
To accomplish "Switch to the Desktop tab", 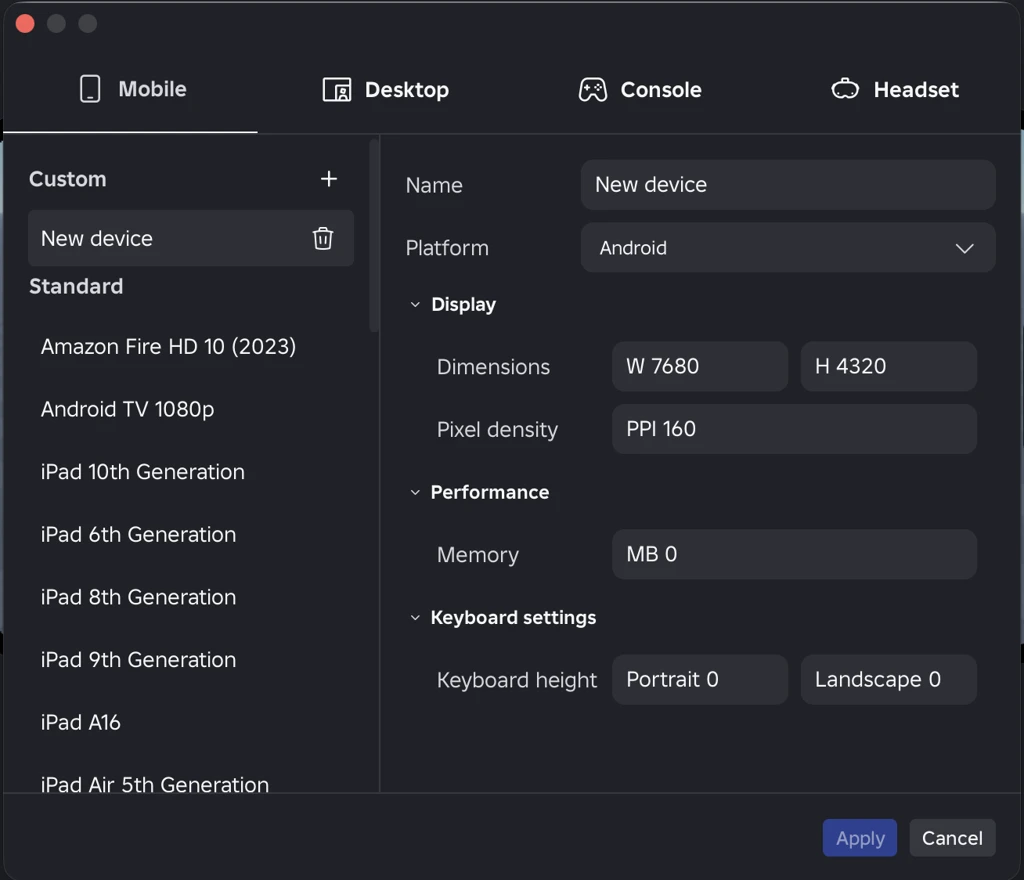I will pyautogui.click(x=385, y=89).
